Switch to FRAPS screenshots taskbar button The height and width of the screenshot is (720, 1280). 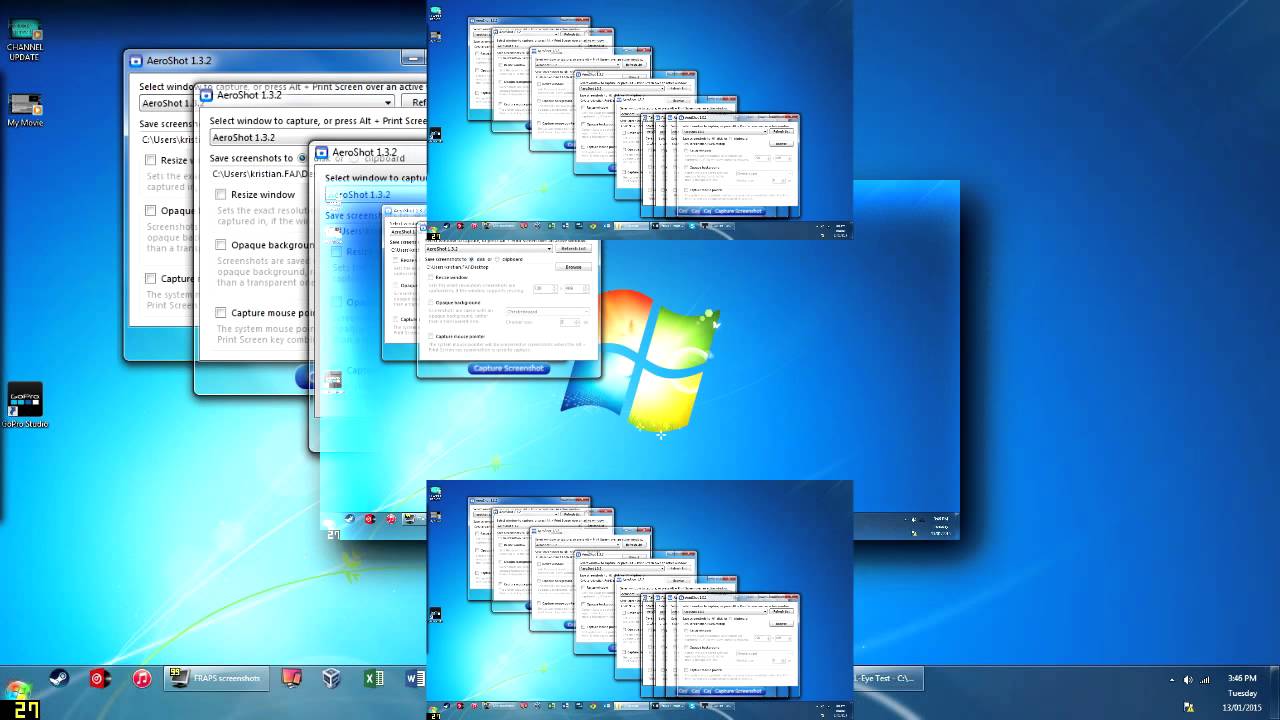[216, 679]
